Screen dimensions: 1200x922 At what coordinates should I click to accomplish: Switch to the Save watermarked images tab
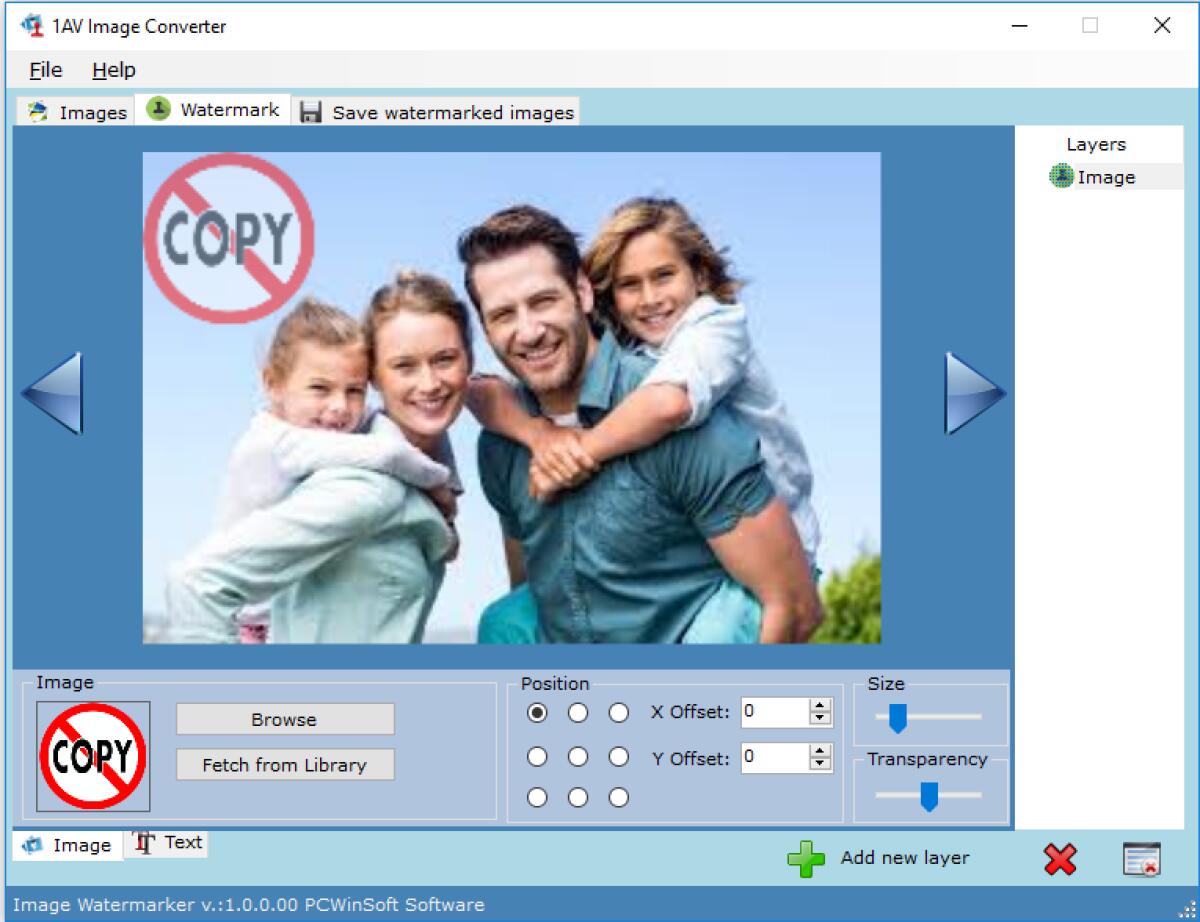438,112
